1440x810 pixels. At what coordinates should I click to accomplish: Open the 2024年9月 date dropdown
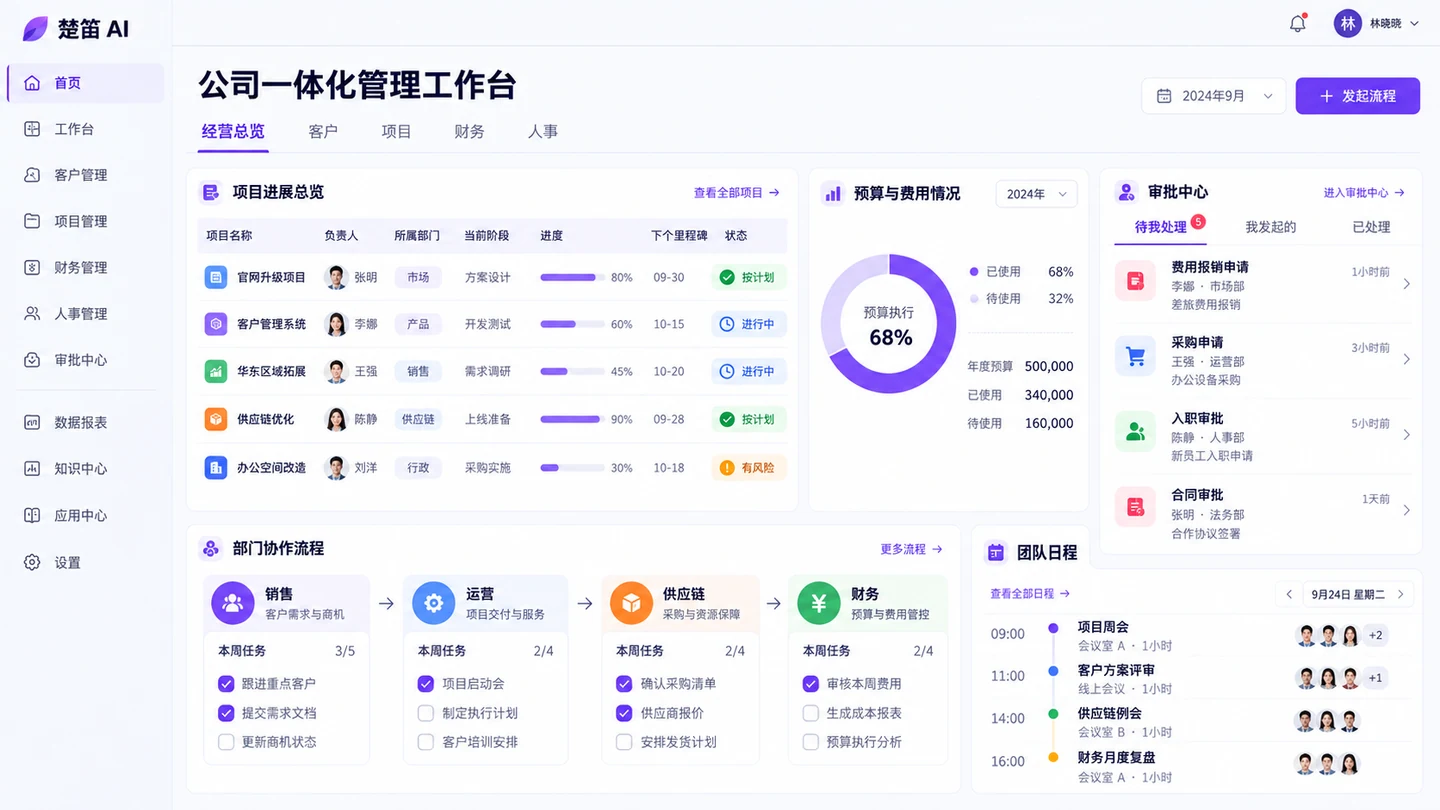[1214, 96]
